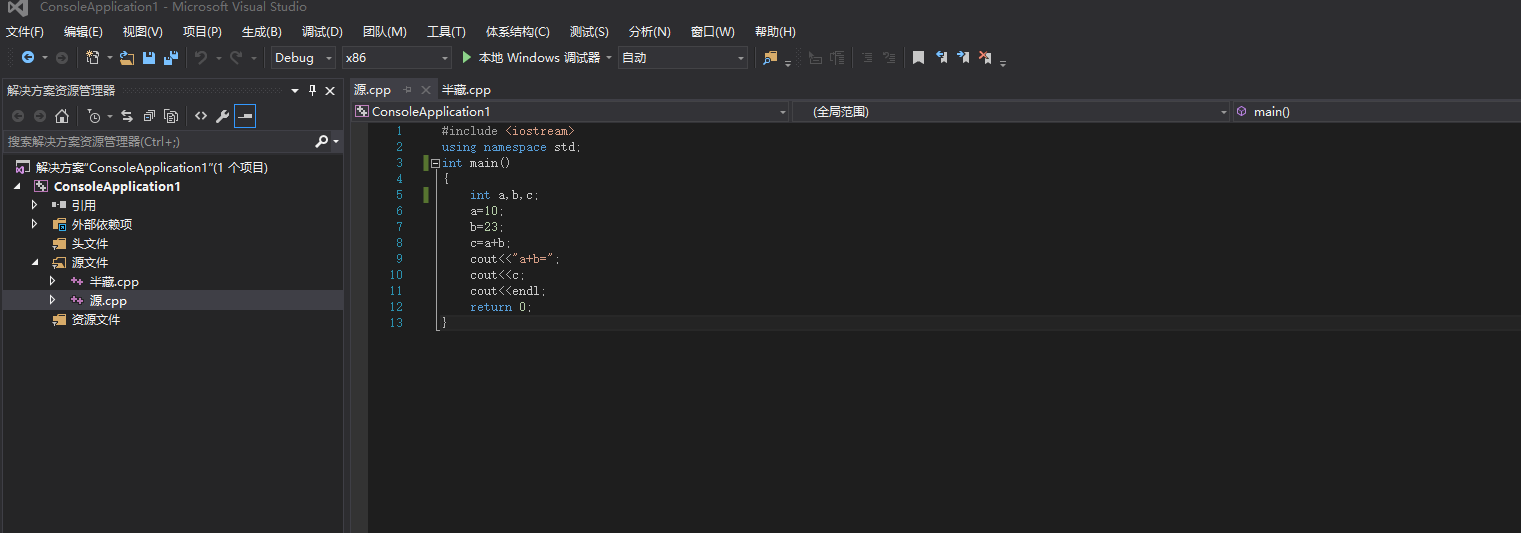Open the x86 platform dropdown

(396, 58)
